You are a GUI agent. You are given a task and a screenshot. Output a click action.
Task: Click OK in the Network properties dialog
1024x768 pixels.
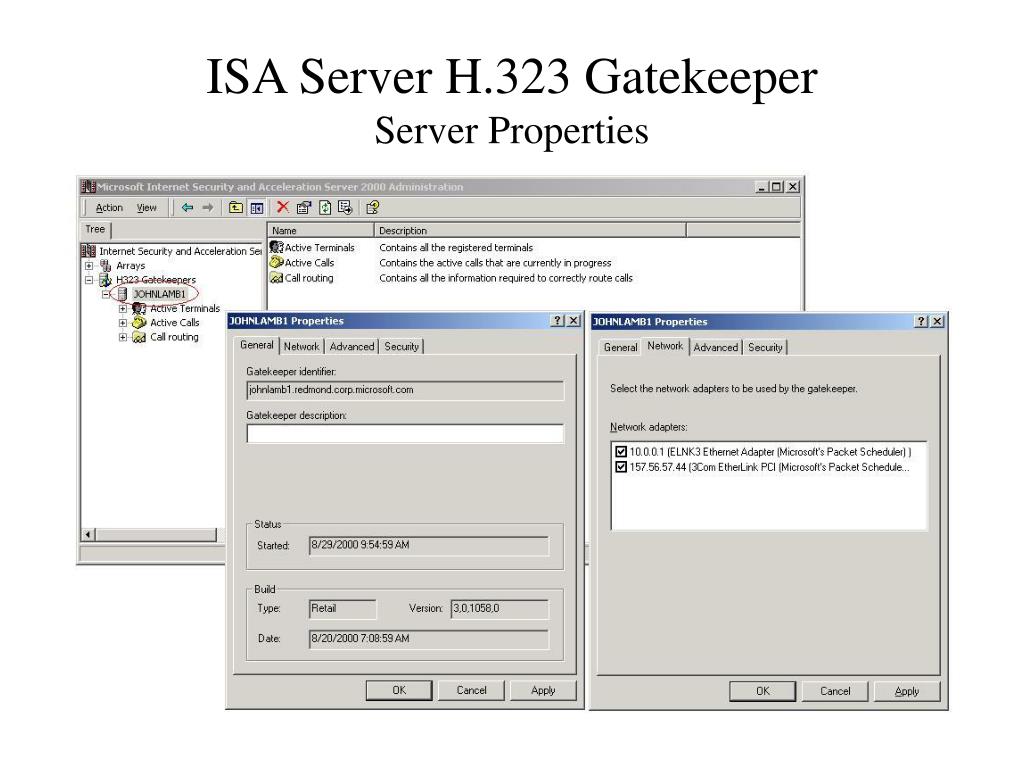tap(763, 691)
